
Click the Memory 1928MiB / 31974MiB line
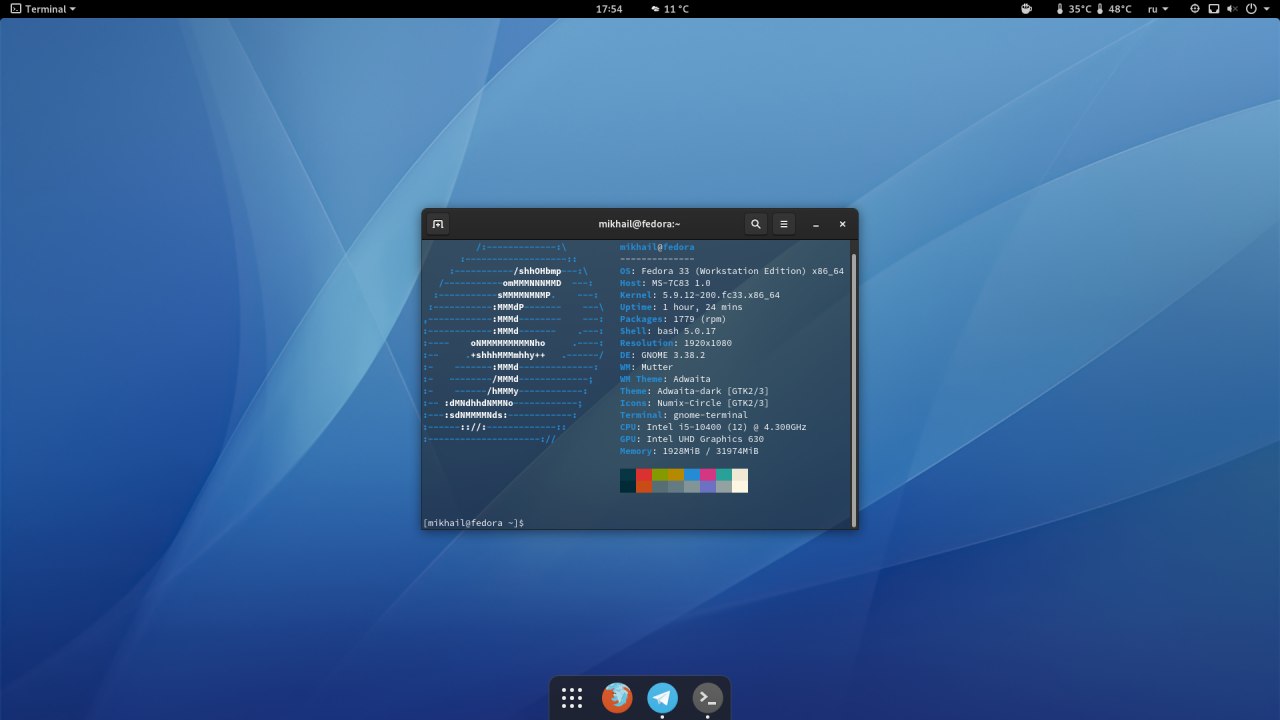tap(689, 451)
